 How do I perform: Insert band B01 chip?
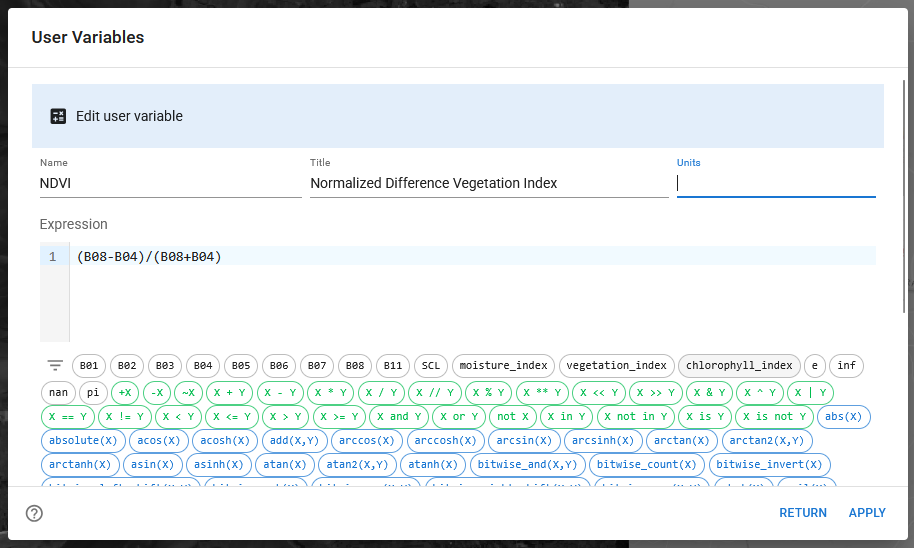(89, 366)
